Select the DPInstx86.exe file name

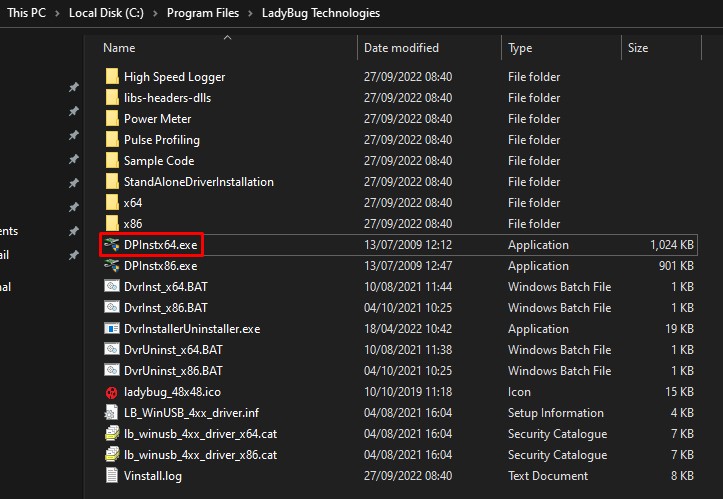coord(160,266)
